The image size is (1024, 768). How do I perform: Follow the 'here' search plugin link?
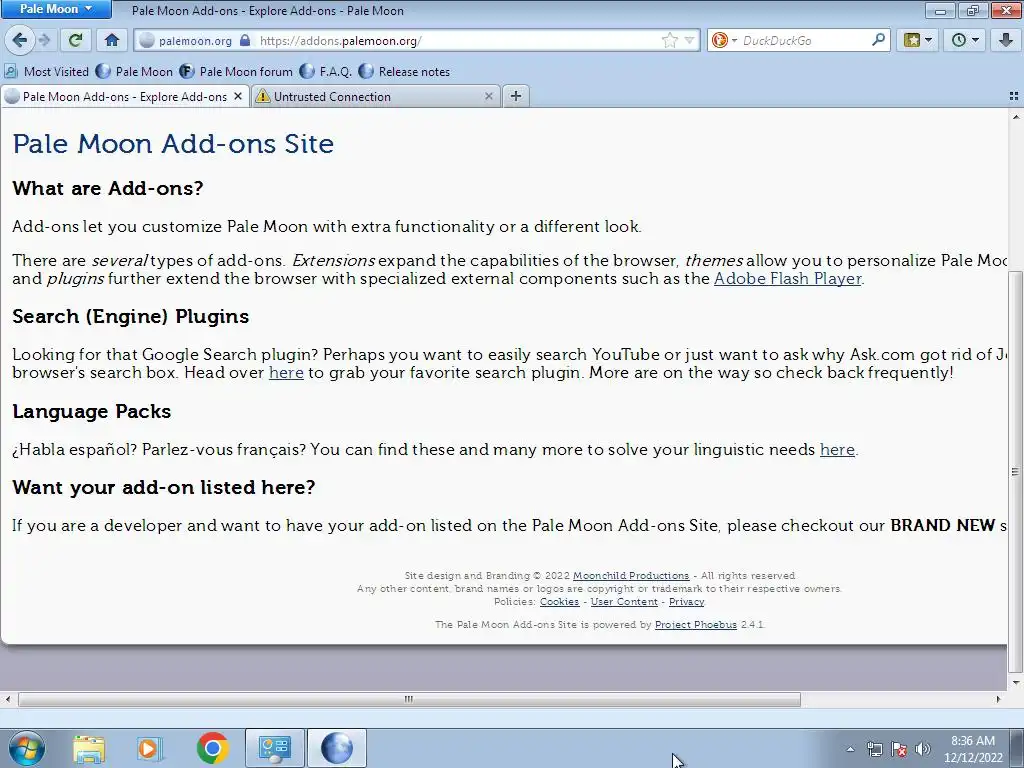(x=286, y=373)
